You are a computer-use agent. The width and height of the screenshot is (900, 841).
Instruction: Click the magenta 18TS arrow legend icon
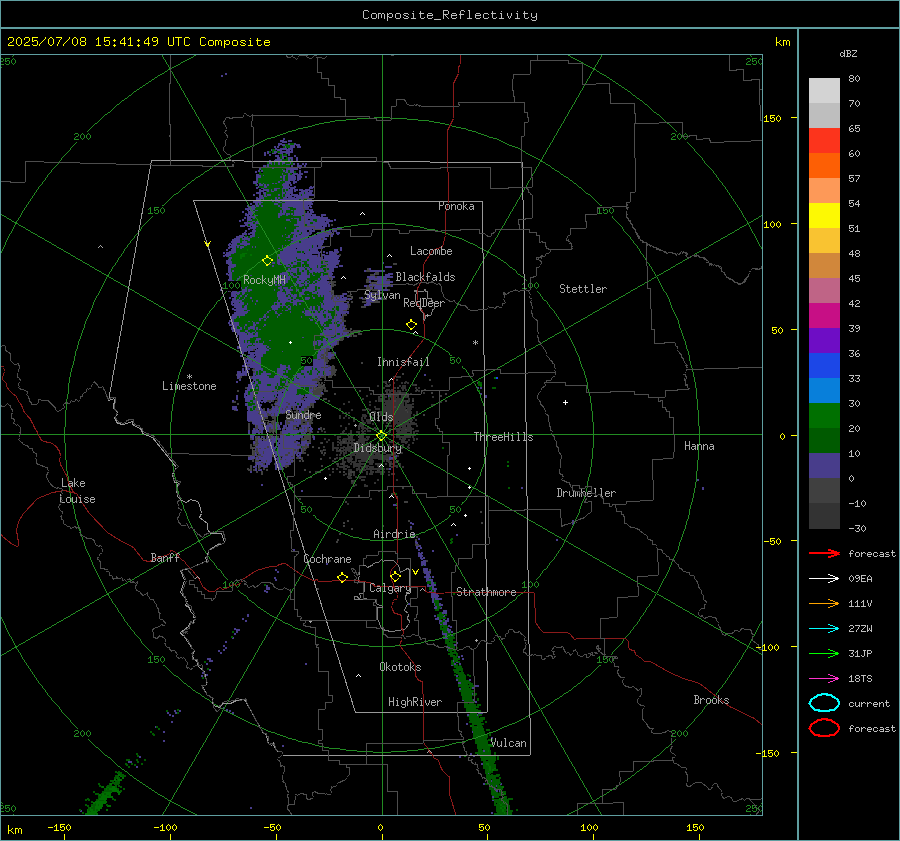pos(824,678)
